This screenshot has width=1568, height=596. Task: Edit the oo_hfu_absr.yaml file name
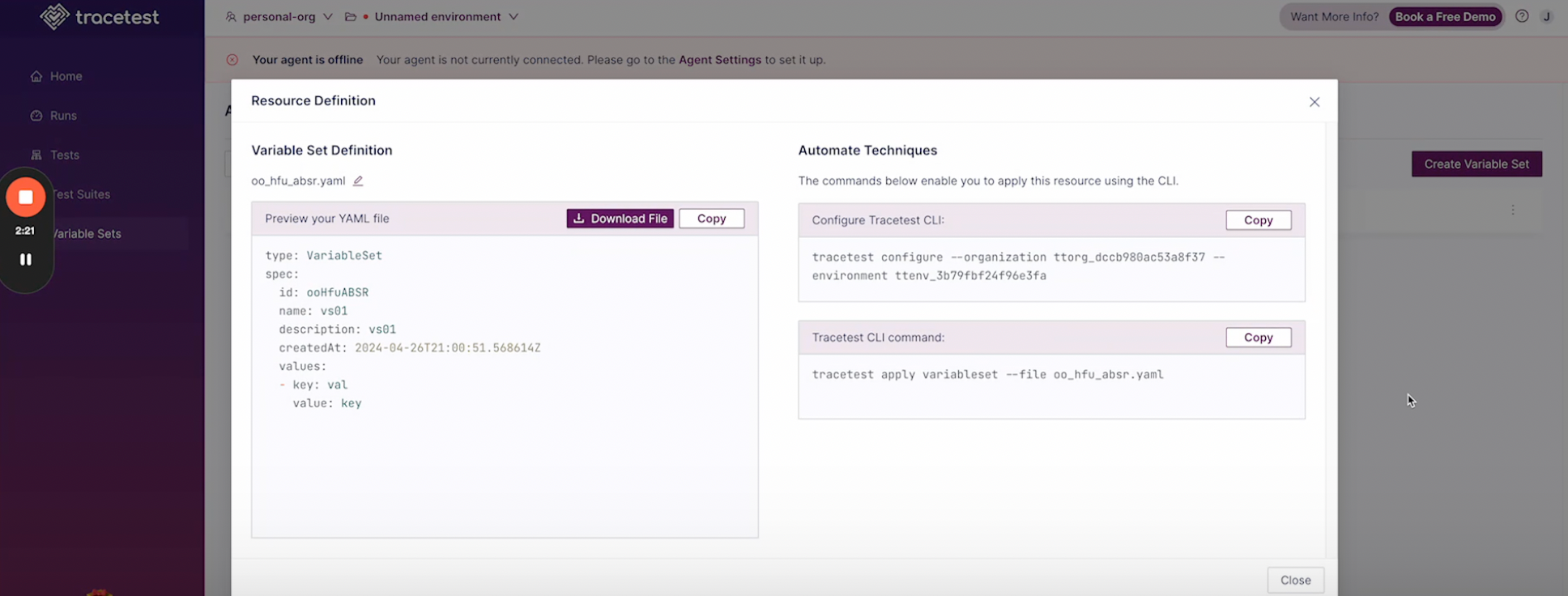pos(358,181)
